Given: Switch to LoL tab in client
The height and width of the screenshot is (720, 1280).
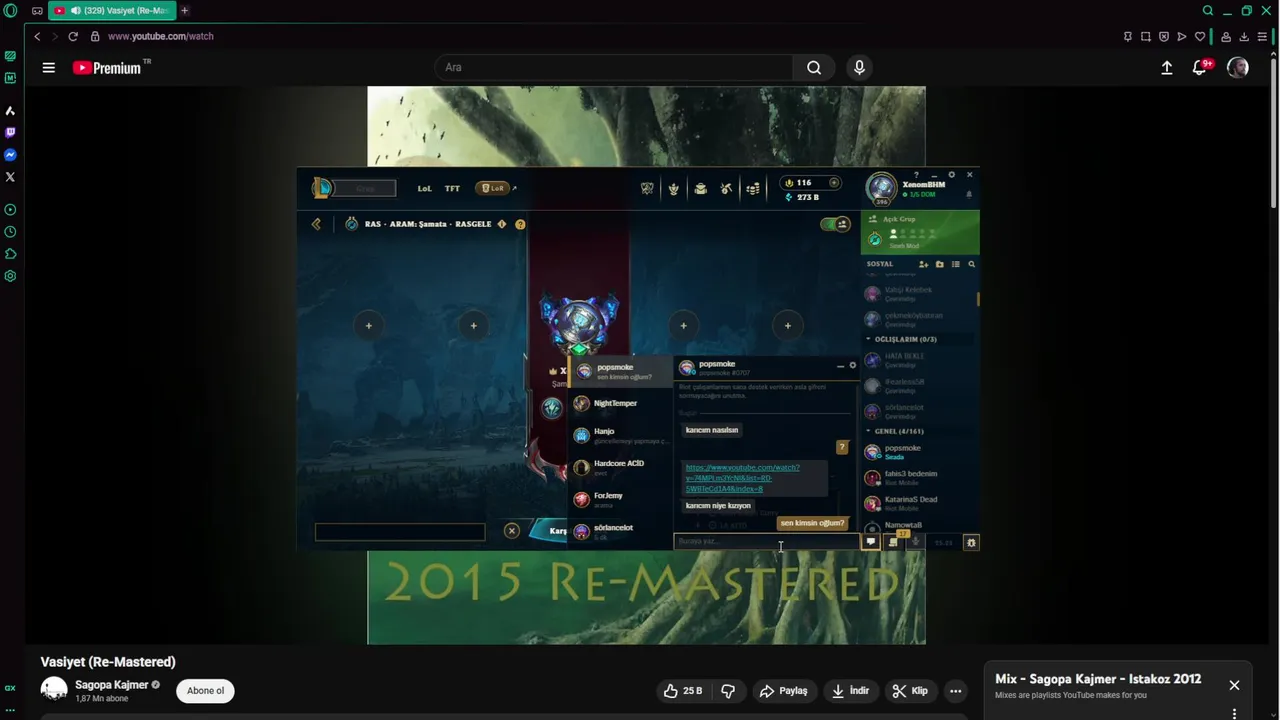Looking at the screenshot, I should pos(424,188).
